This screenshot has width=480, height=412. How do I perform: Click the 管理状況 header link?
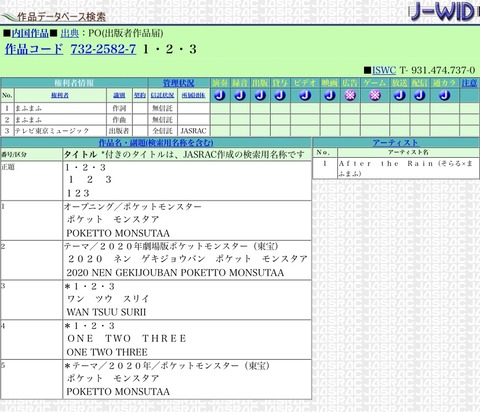[x=178, y=83]
